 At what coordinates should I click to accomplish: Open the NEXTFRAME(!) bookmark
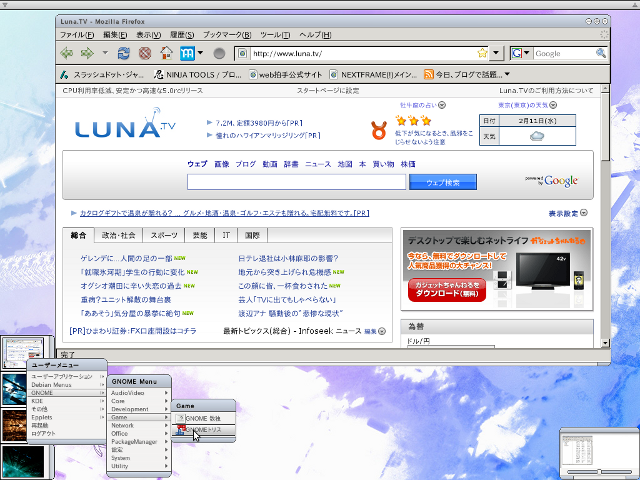[373, 75]
